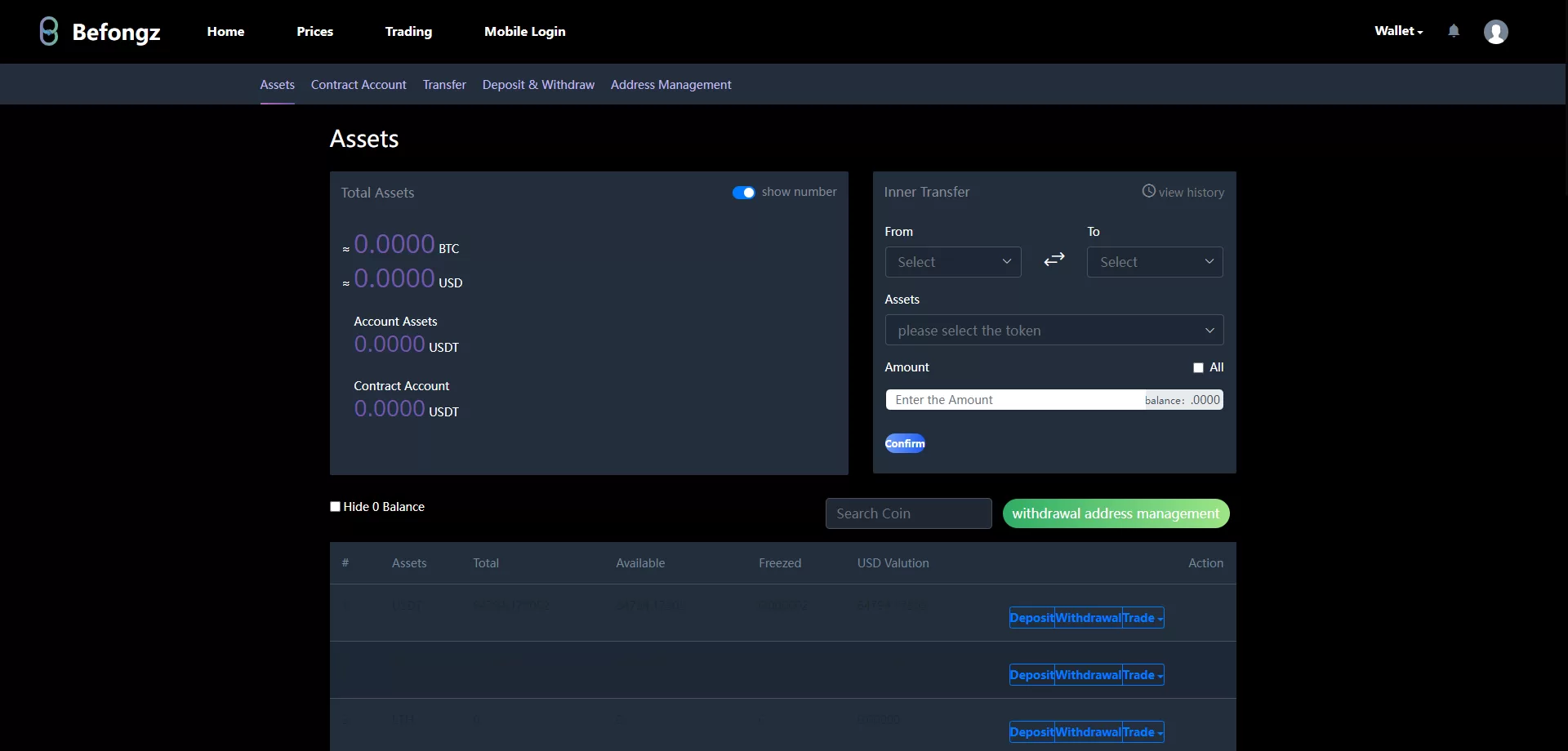Enable Hide 0 Balance checkbox

point(335,507)
